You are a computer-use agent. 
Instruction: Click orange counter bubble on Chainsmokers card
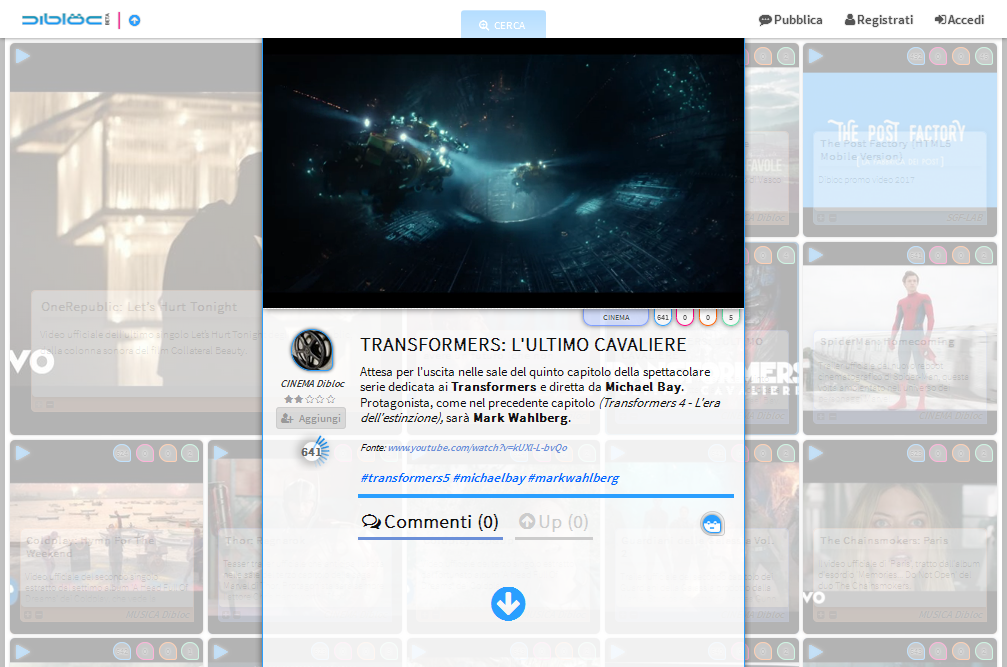tap(961, 453)
